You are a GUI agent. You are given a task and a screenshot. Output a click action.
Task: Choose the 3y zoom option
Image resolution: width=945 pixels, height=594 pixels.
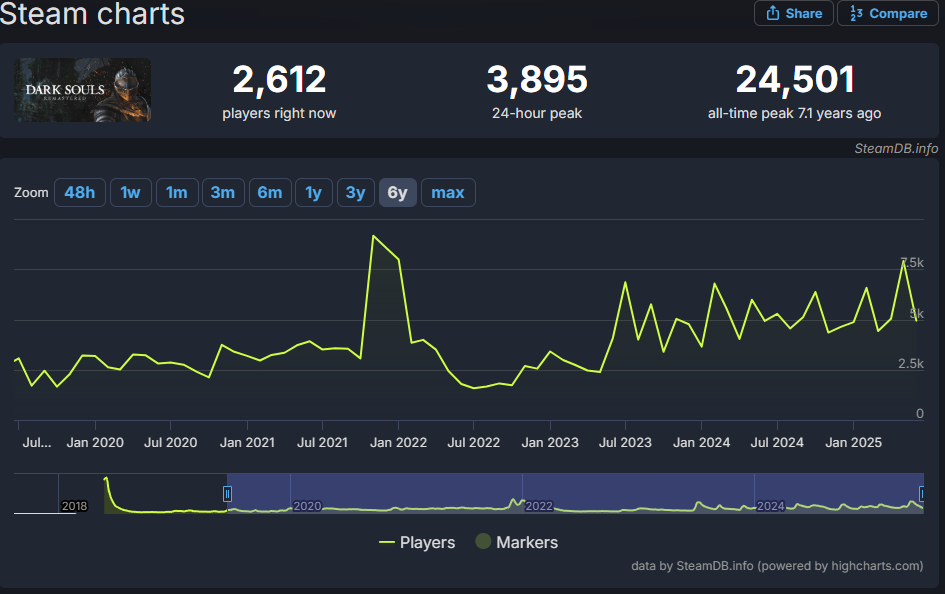[356, 193]
